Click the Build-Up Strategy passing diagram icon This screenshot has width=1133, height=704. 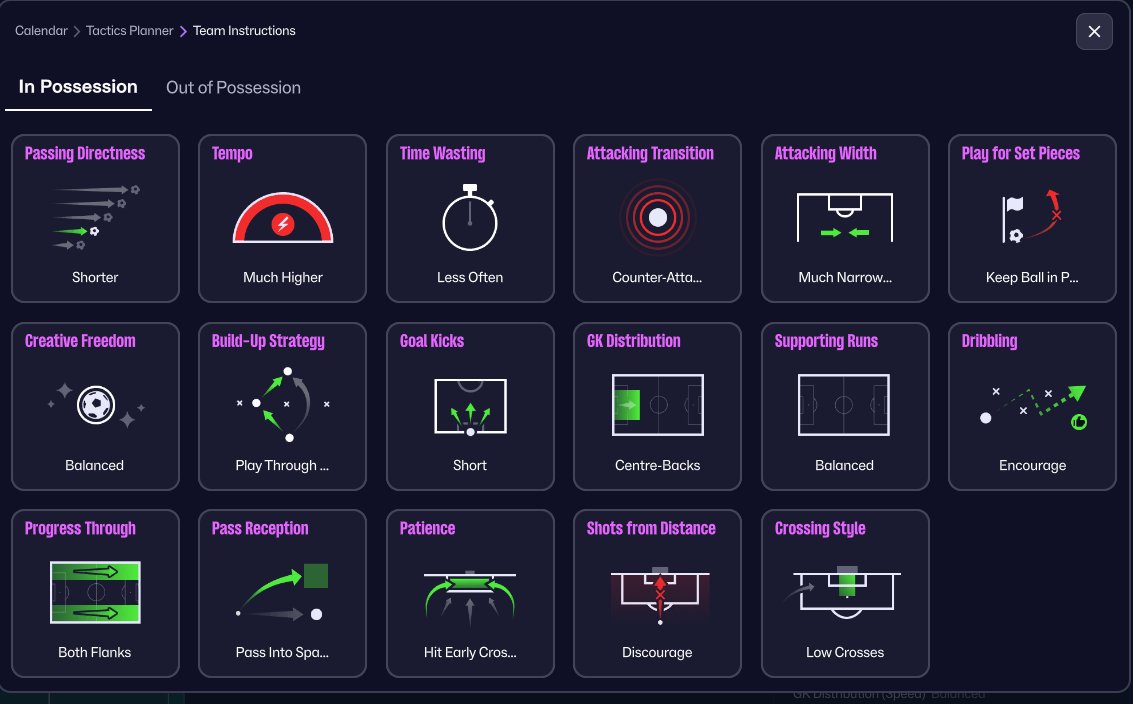point(283,404)
